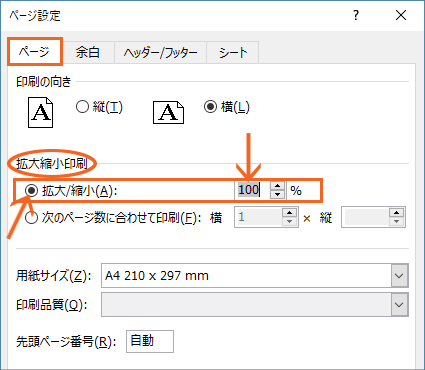Open the ヘッダー/フッター tab
This screenshot has width=425, height=370.
coord(160,52)
